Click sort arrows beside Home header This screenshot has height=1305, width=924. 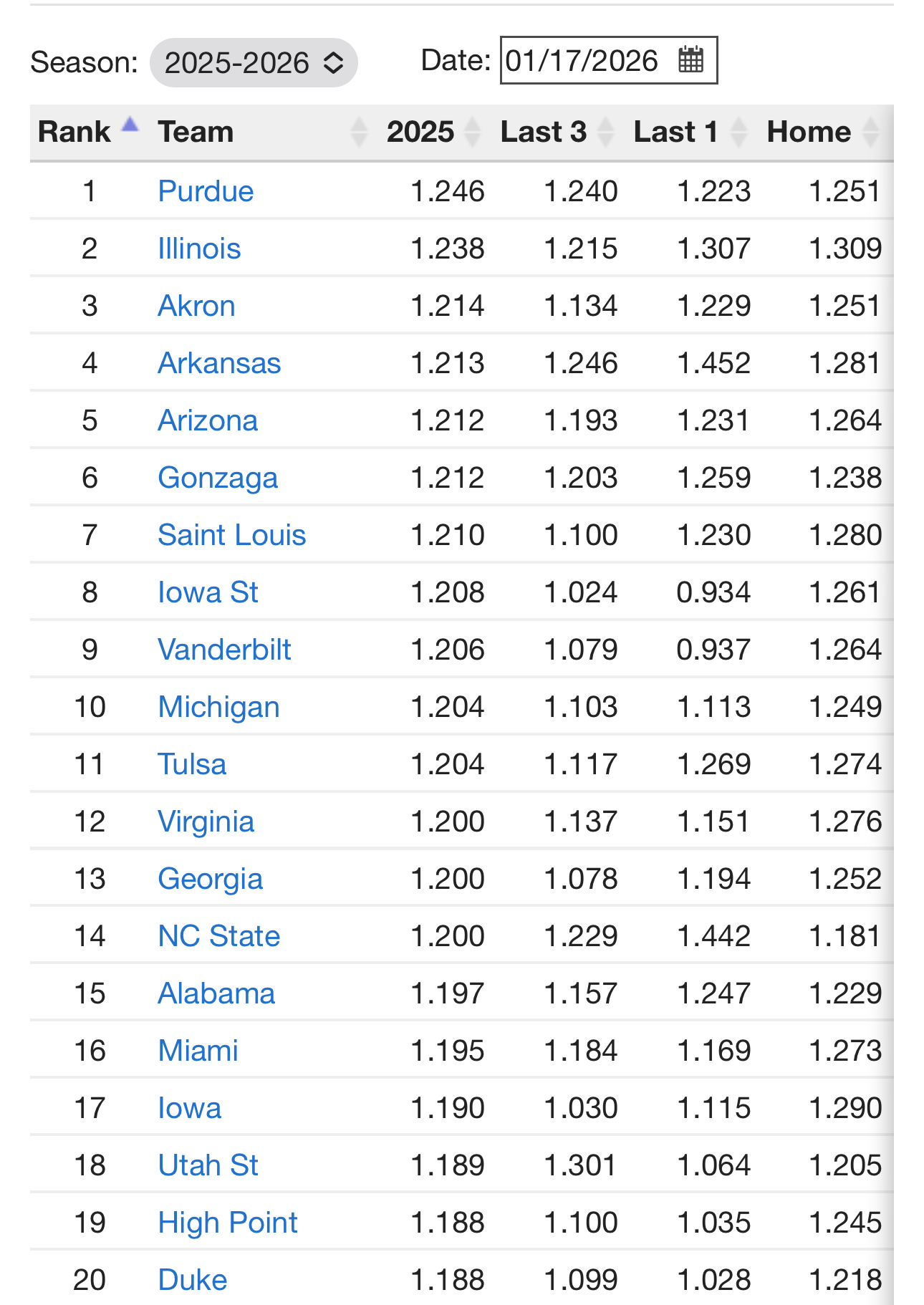[x=871, y=133]
